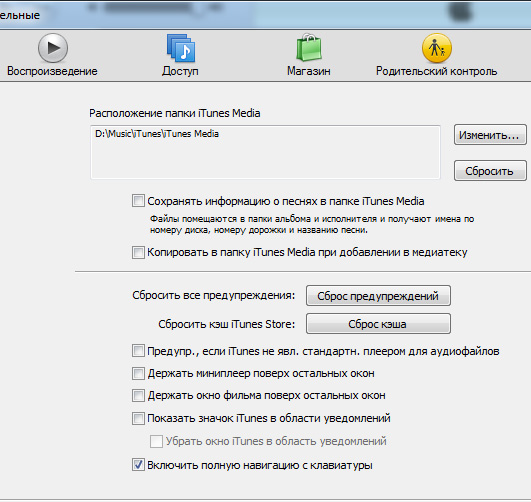Click the Магазин tab label text
Screen dimensions: 531x502
tap(309, 71)
